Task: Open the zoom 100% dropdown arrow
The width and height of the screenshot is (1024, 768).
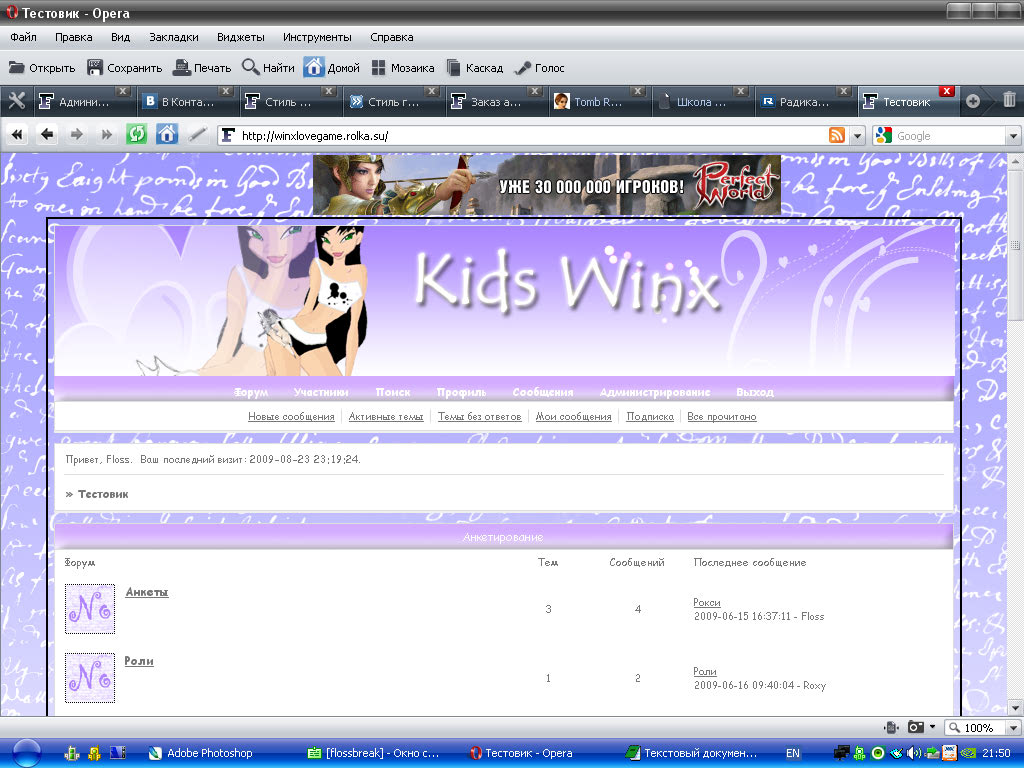Action: click(1014, 728)
